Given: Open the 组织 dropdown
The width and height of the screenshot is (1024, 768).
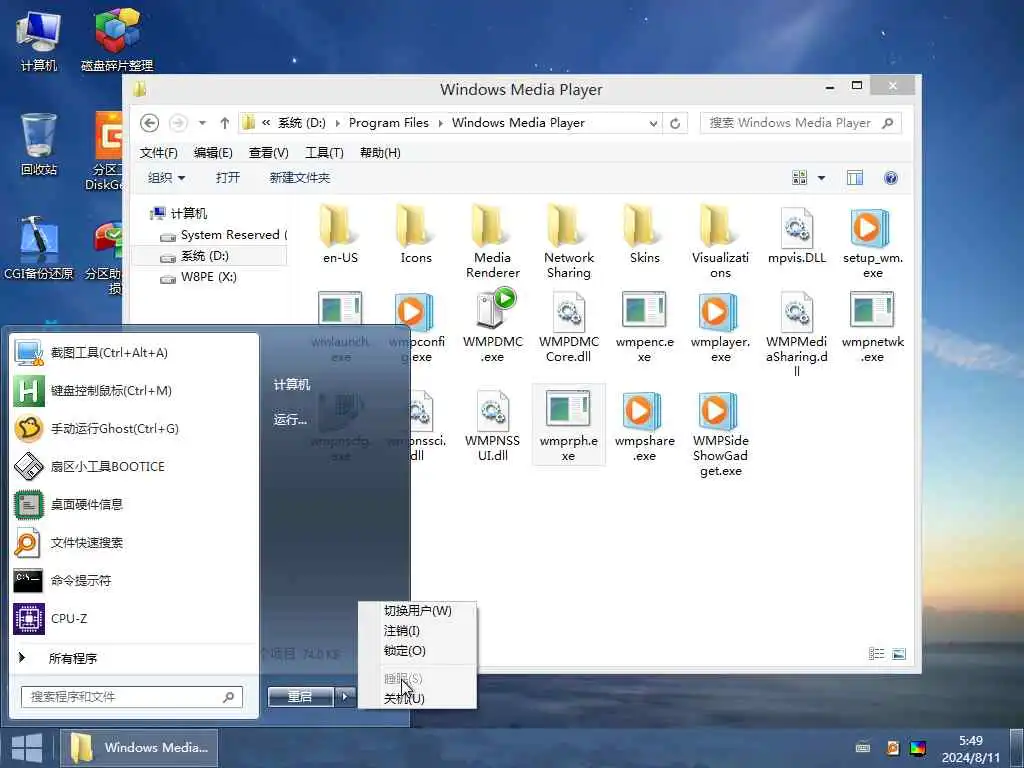Looking at the screenshot, I should click(166, 178).
